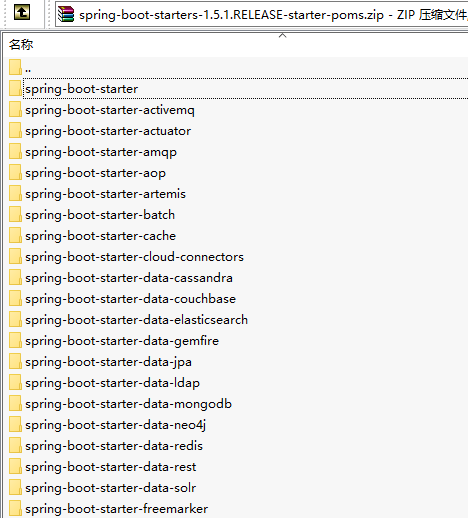This screenshot has height=518, width=468.
Task: Click folder icon of spring-boot-starter-data-cassandra
Action: pyautogui.click(x=15, y=277)
